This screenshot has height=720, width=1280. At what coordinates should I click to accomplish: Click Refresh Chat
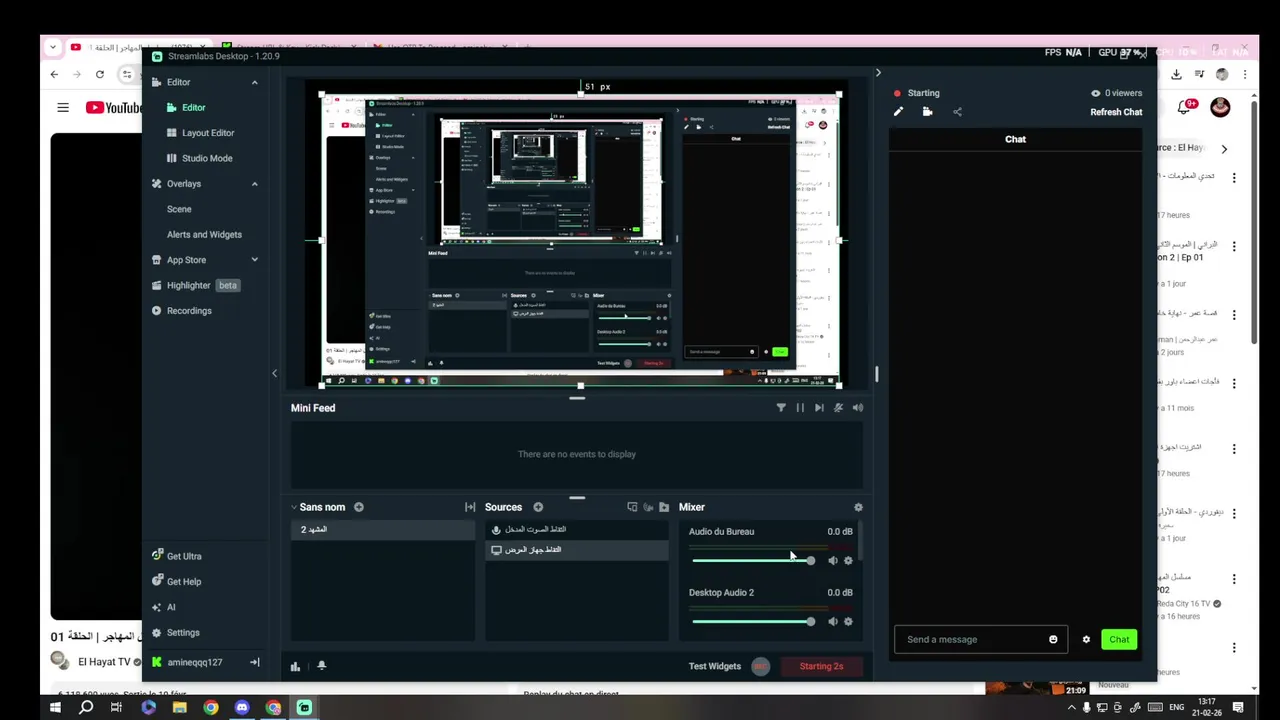(1116, 112)
